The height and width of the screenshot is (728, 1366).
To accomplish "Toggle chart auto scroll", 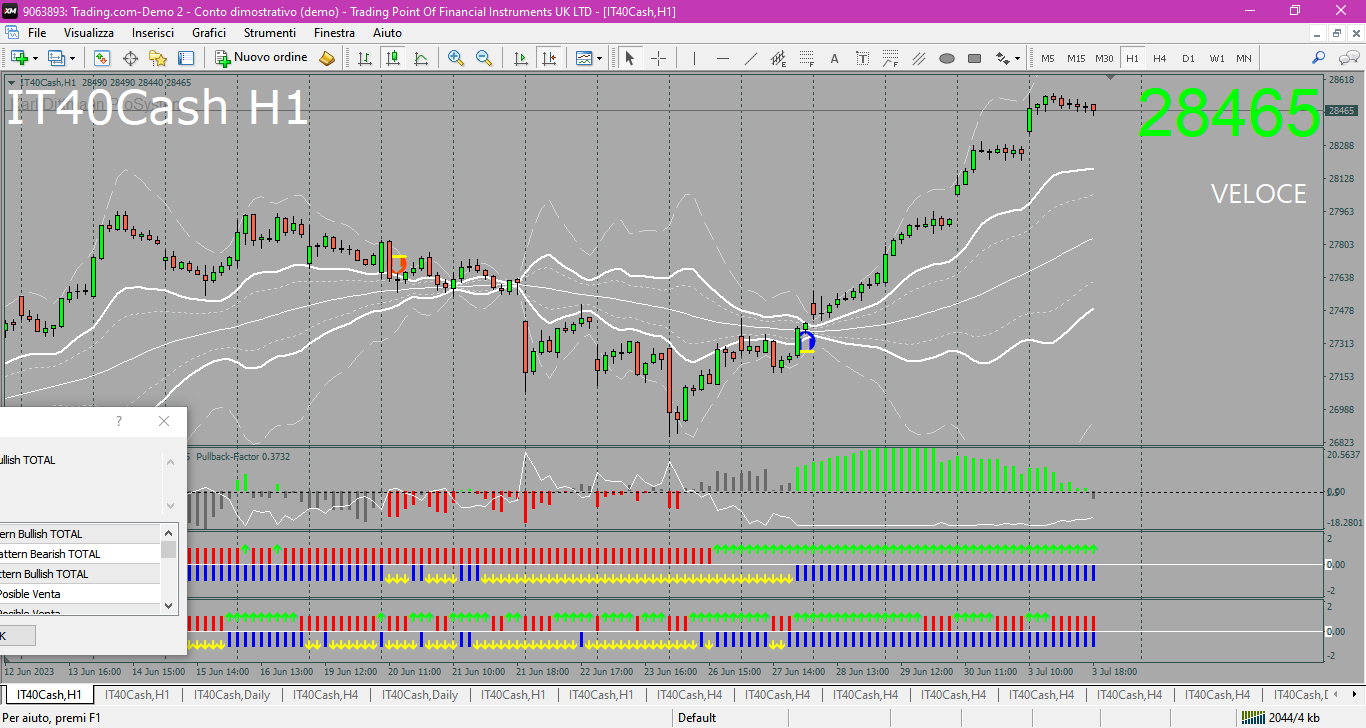I will point(520,58).
